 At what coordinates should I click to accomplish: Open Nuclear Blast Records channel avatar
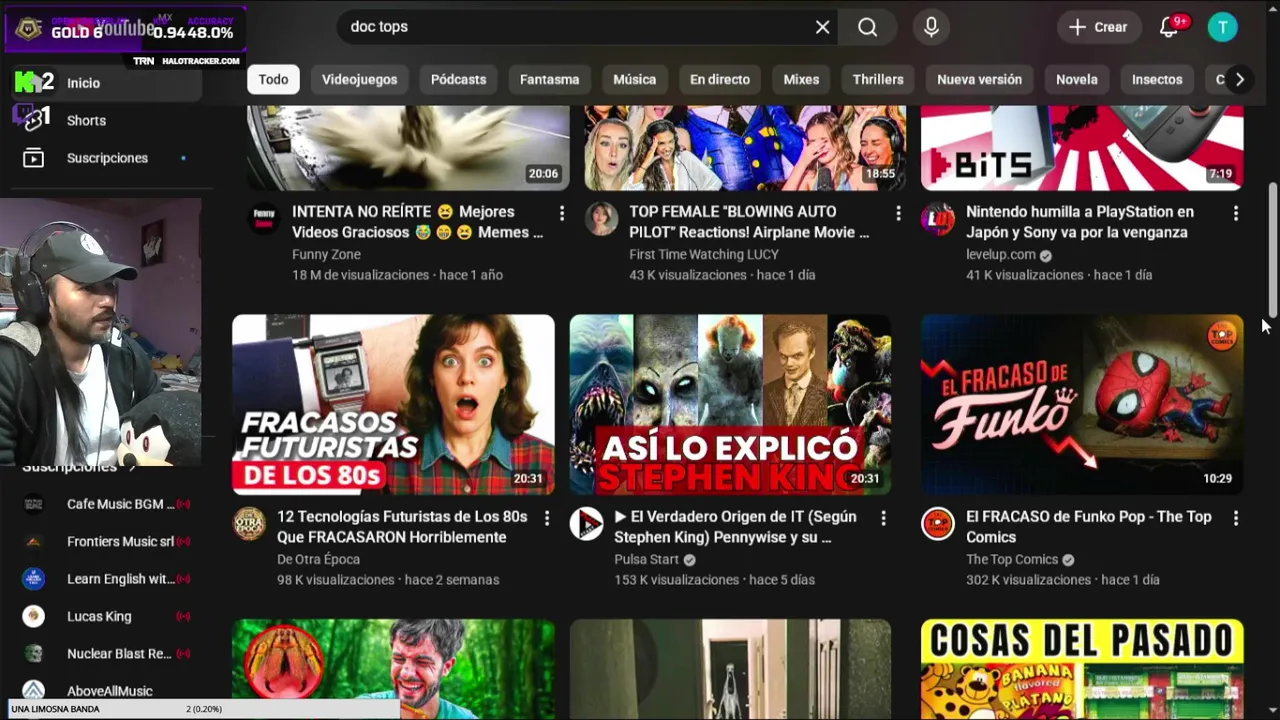tap(34, 653)
